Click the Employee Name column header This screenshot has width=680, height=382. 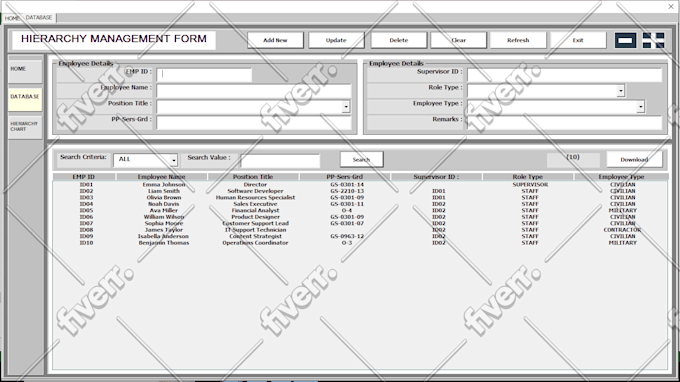(x=161, y=177)
